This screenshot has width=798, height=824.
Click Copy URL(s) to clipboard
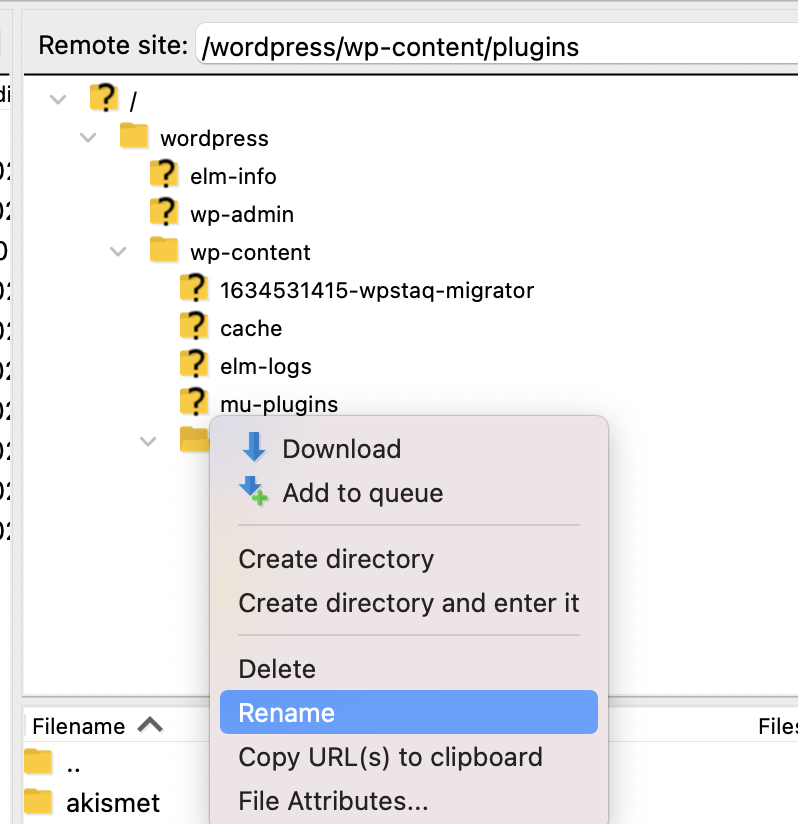[x=390, y=756]
